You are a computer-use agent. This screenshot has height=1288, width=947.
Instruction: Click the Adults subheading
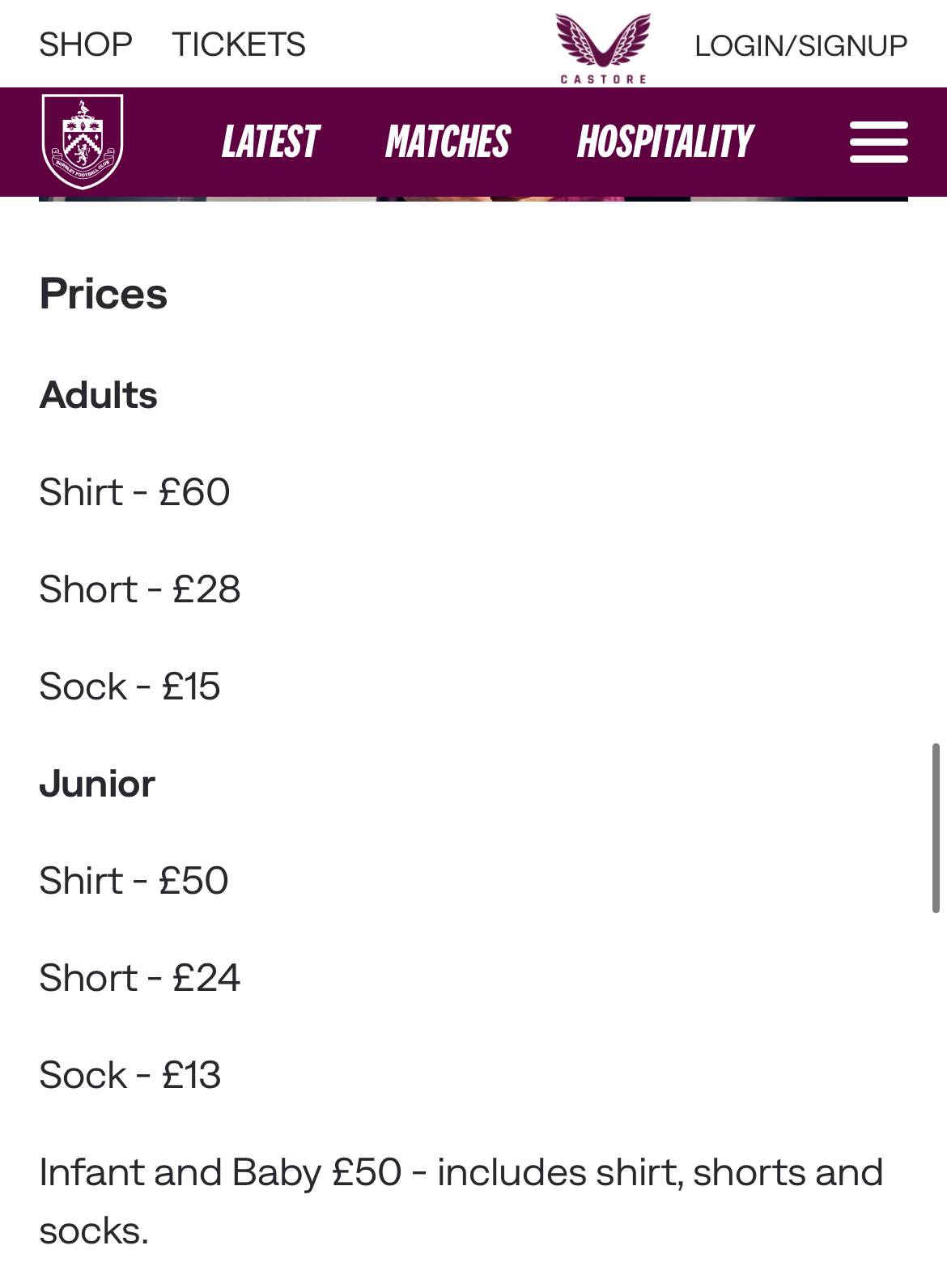[x=99, y=395]
